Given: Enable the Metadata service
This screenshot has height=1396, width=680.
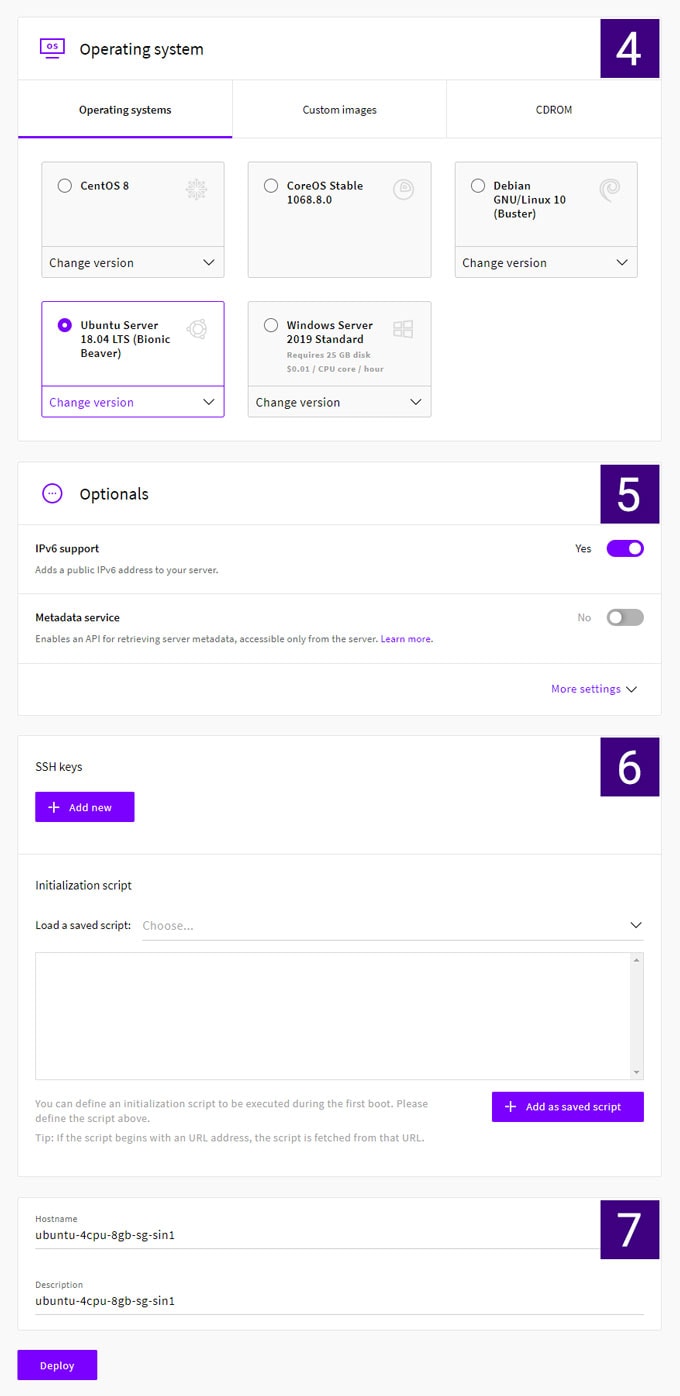Looking at the screenshot, I should (624, 617).
